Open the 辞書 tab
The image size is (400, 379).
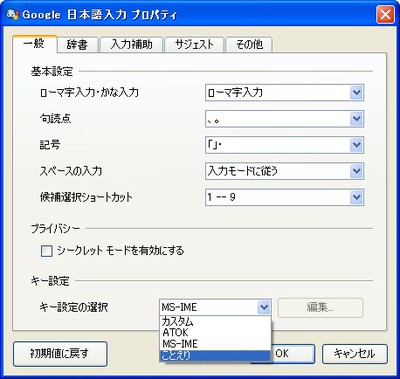pyautogui.click(x=77, y=45)
